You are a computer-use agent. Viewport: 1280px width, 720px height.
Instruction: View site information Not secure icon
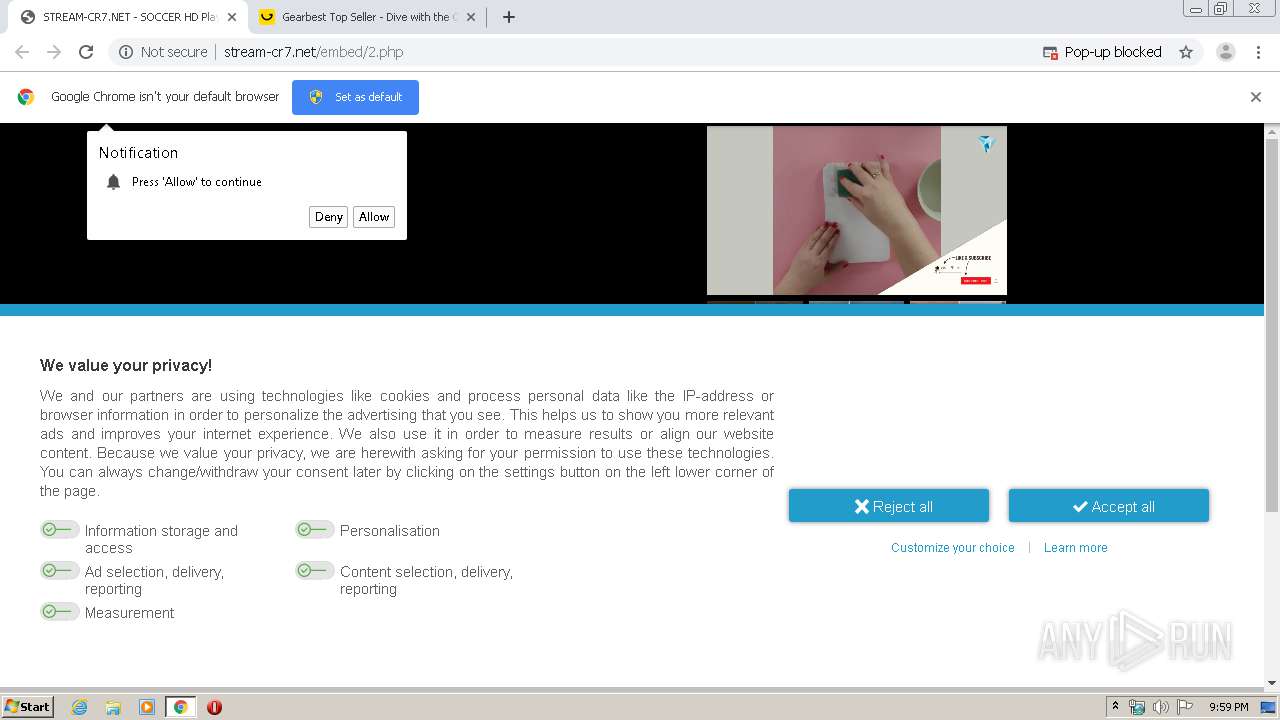[126, 52]
